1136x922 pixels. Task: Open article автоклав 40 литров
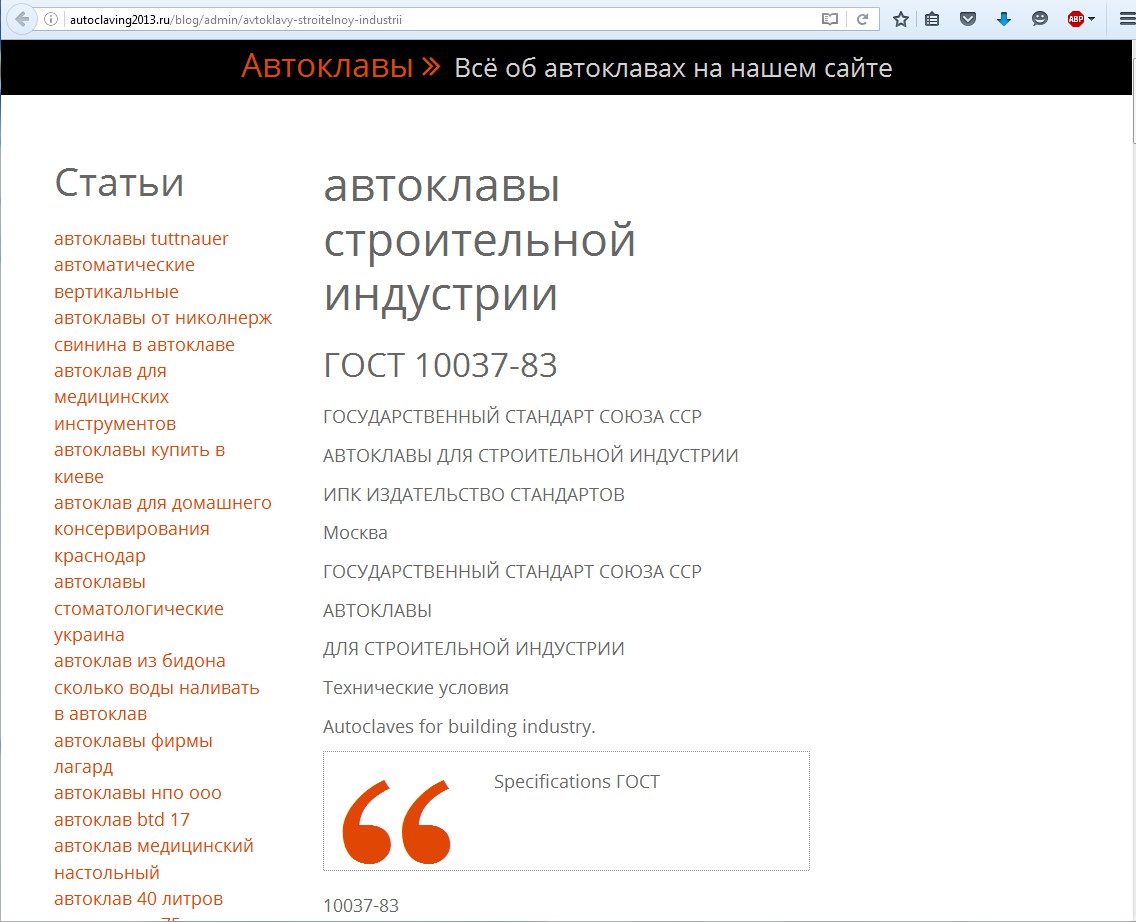[x=138, y=899]
